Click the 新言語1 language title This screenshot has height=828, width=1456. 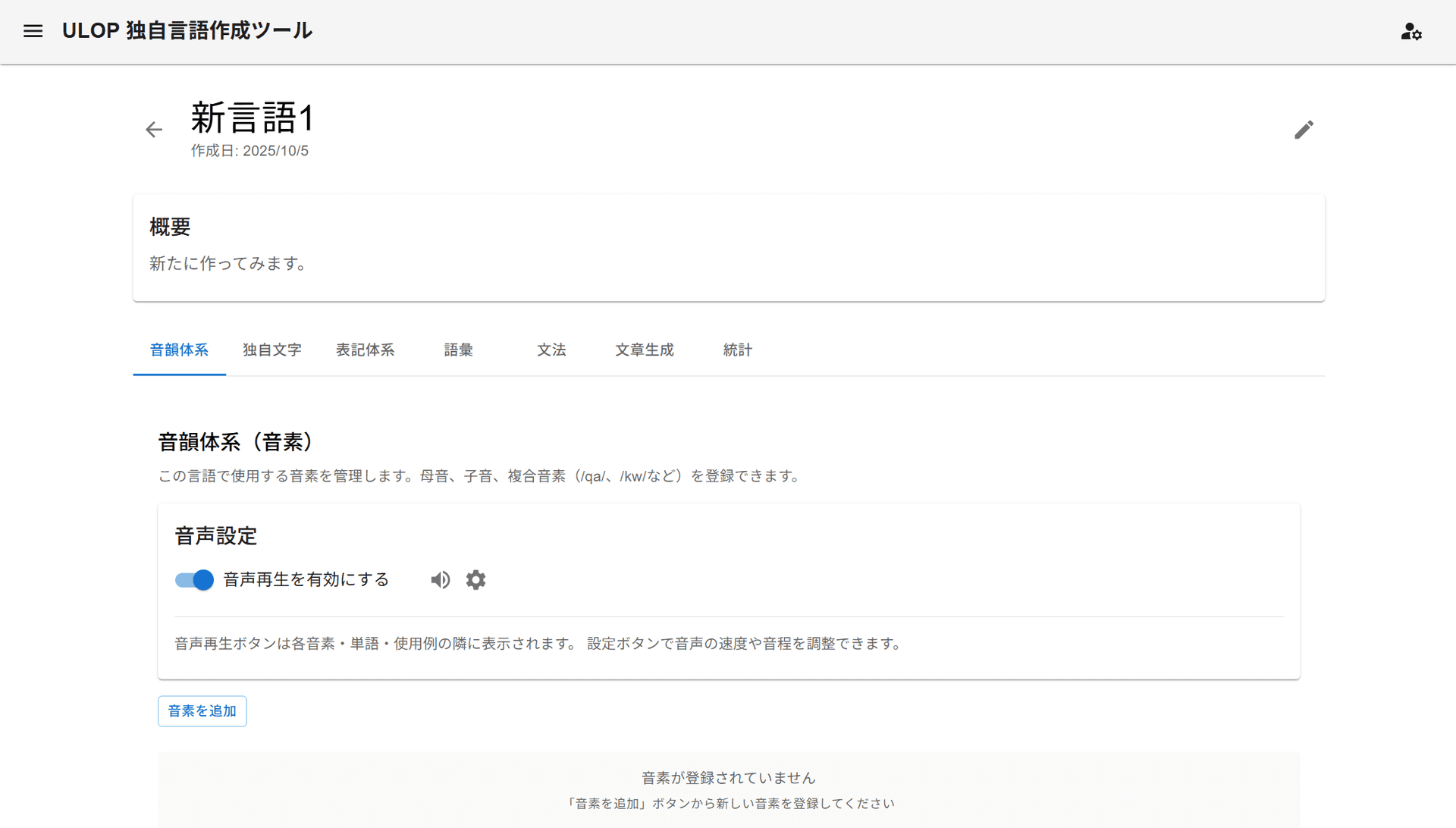[x=252, y=118]
